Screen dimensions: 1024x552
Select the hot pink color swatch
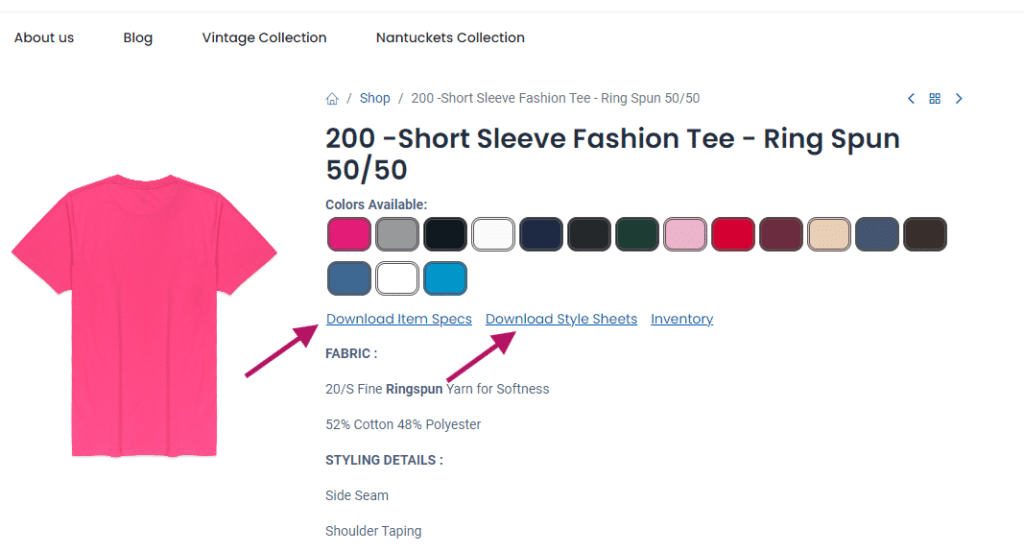[x=349, y=234]
